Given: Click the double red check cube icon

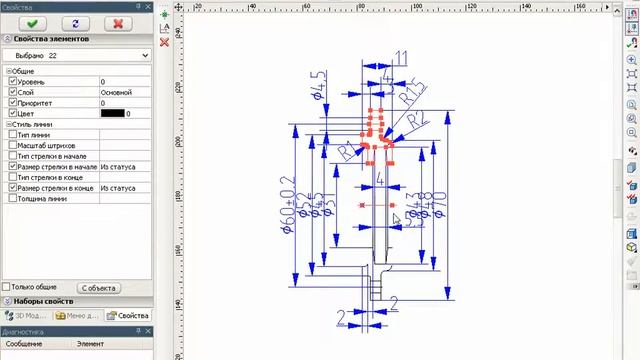Looking at the screenshot, I should [632, 199].
